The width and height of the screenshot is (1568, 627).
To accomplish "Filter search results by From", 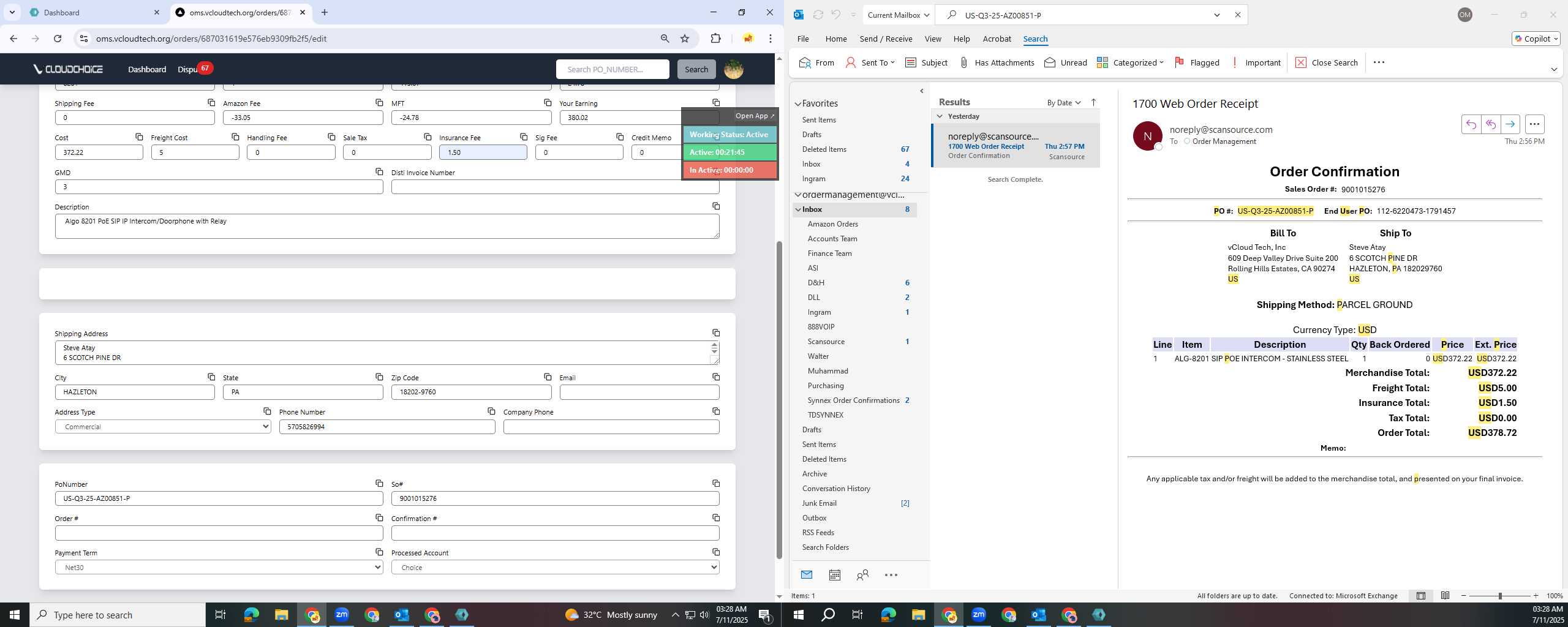I will click(x=816, y=62).
